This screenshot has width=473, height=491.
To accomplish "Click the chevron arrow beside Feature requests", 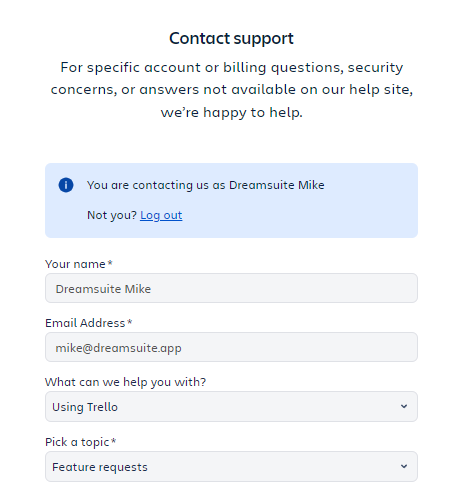I will 404,467.
